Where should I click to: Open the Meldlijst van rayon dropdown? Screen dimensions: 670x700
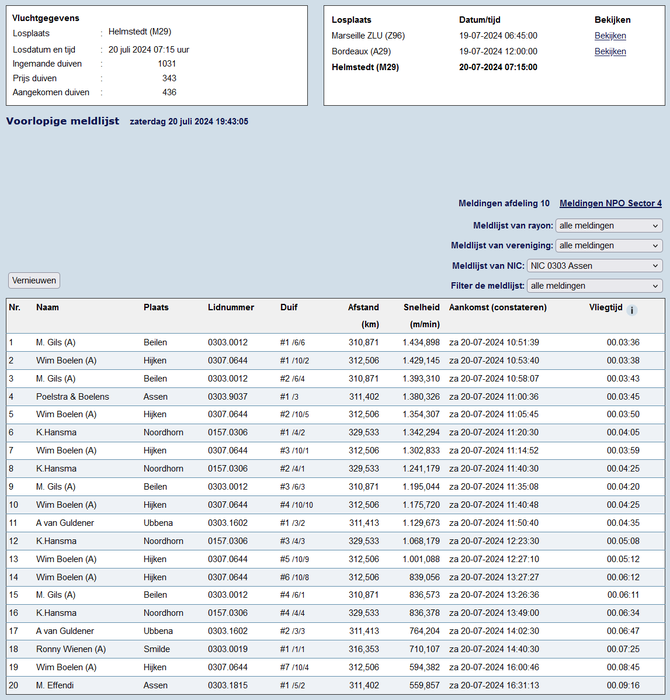[x=609, y=225]
